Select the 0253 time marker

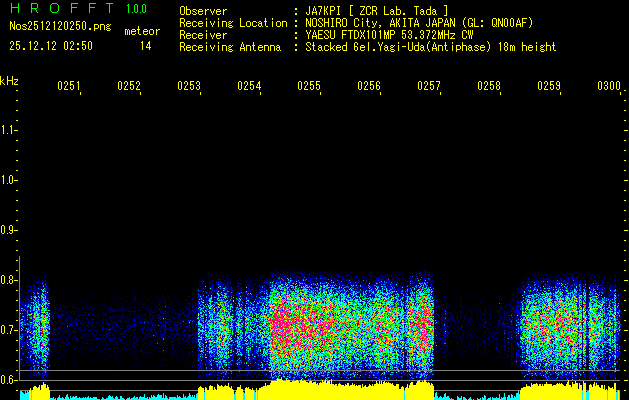(189, 87)
